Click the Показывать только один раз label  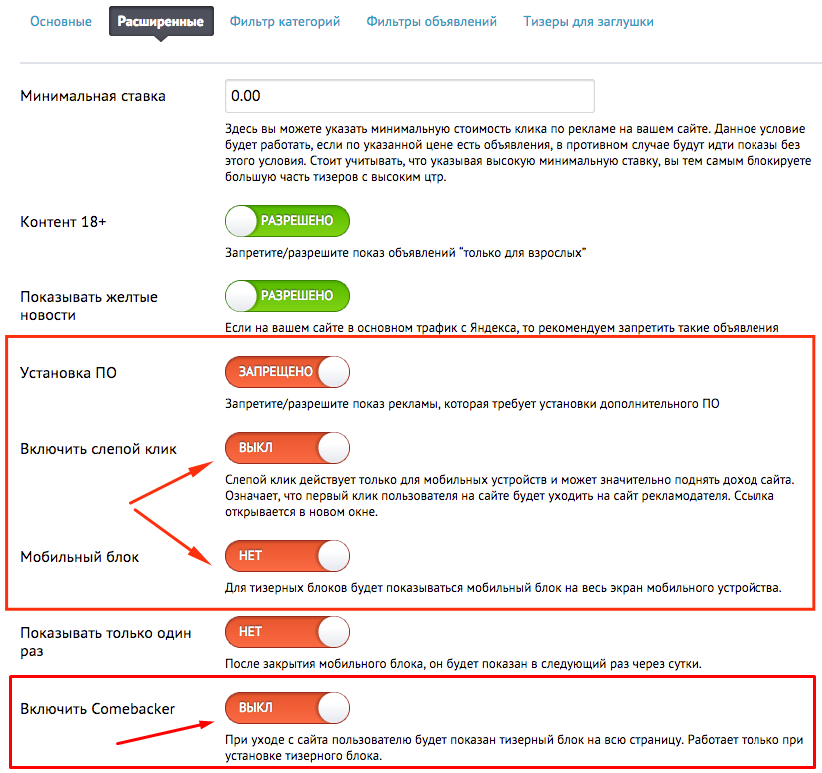pyautogui.click(x=105, y=642)
